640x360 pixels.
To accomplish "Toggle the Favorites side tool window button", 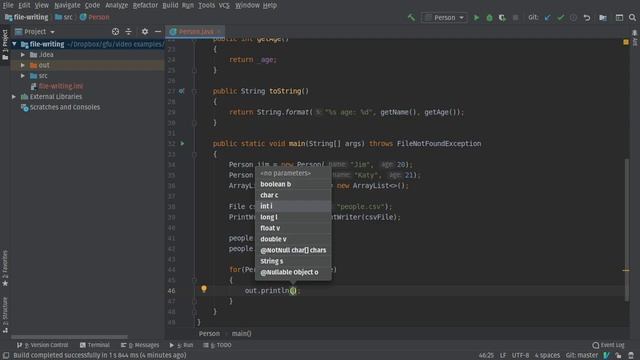I will point(5,268).
